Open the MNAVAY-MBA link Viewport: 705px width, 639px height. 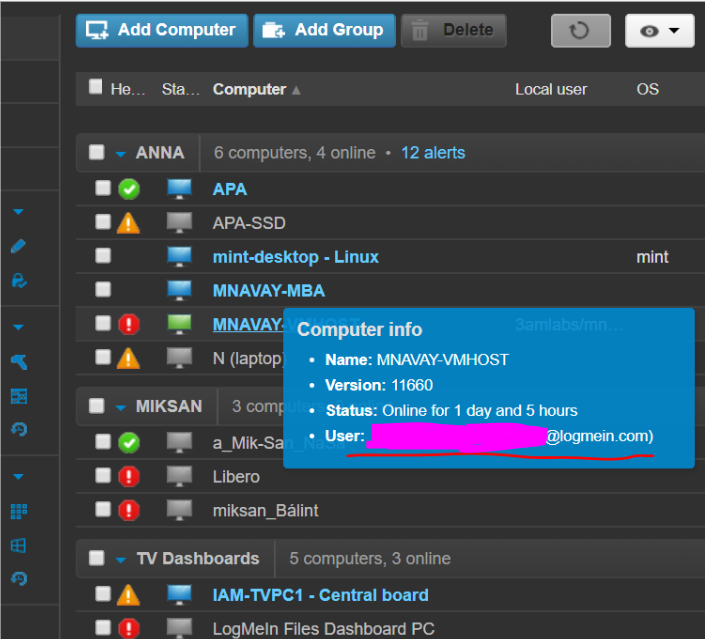268,291
